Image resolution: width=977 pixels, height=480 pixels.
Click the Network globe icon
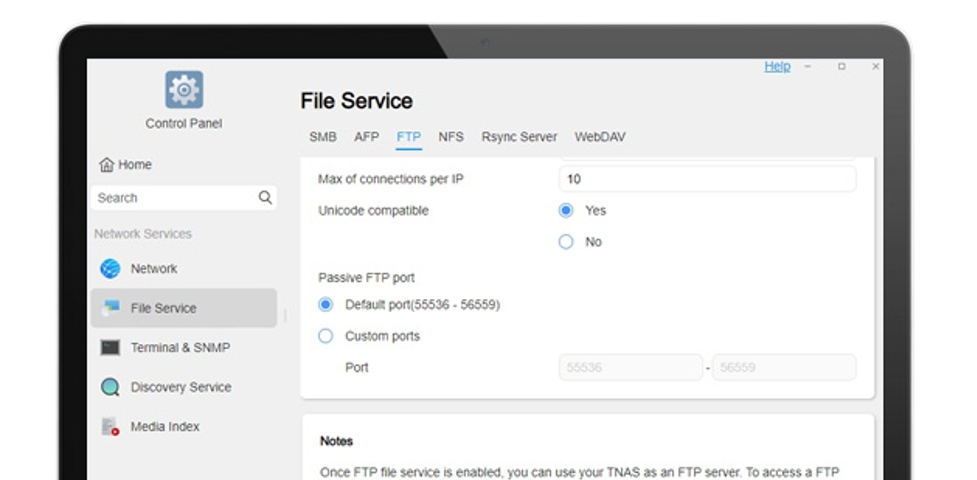point(110,269)
